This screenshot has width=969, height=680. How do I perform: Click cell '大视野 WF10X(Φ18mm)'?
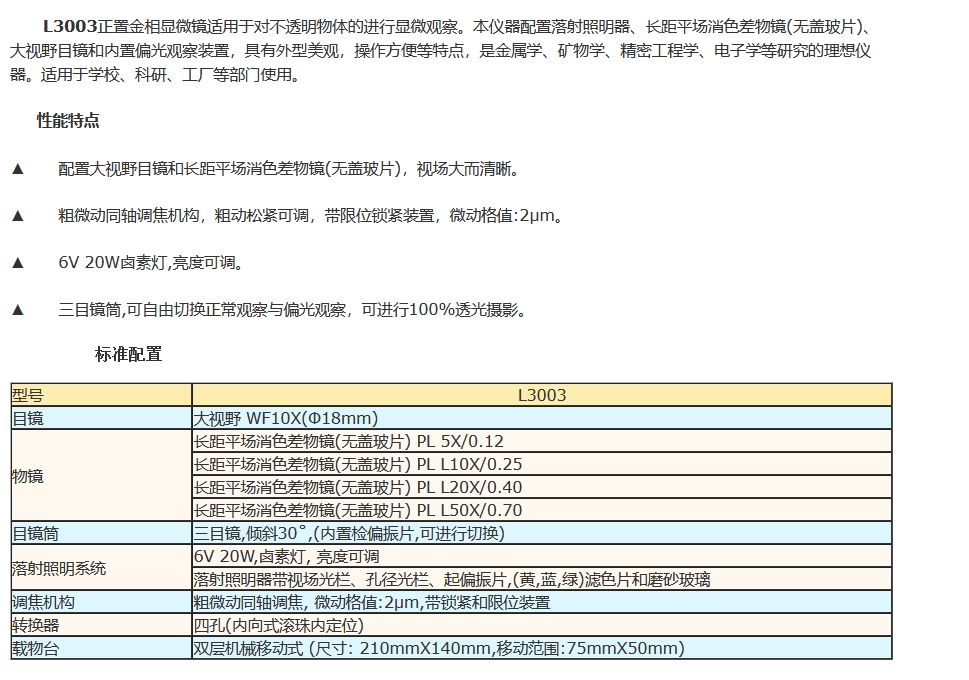542,419
